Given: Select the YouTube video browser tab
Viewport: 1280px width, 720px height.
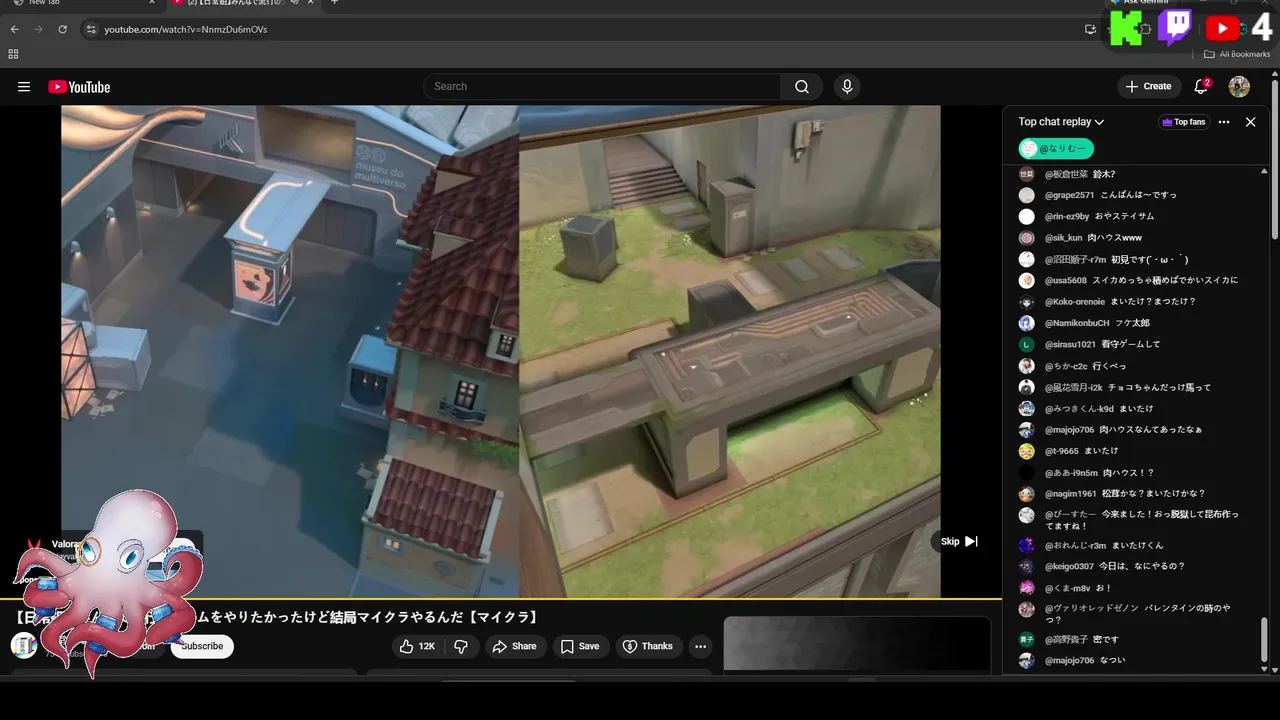Looking at the screenshot, I should pos(245,3).
